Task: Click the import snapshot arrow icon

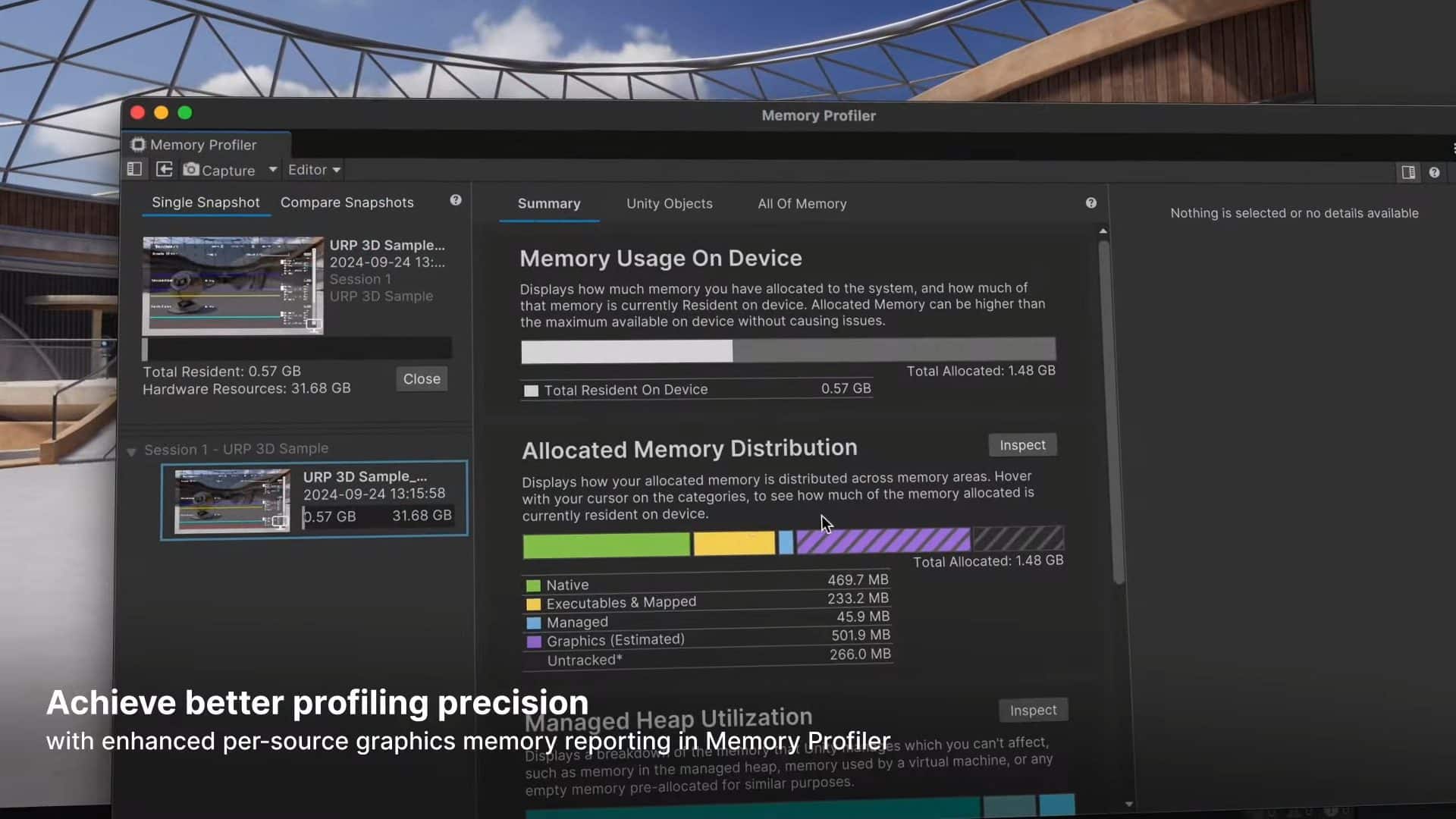Action: click(164, 169)
